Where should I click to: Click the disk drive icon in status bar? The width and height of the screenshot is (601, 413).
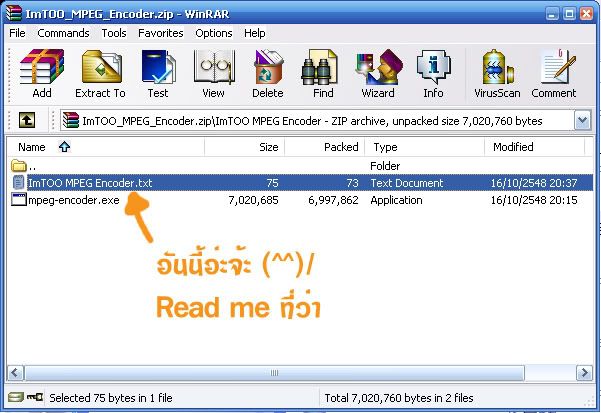[x=16, y=397]
